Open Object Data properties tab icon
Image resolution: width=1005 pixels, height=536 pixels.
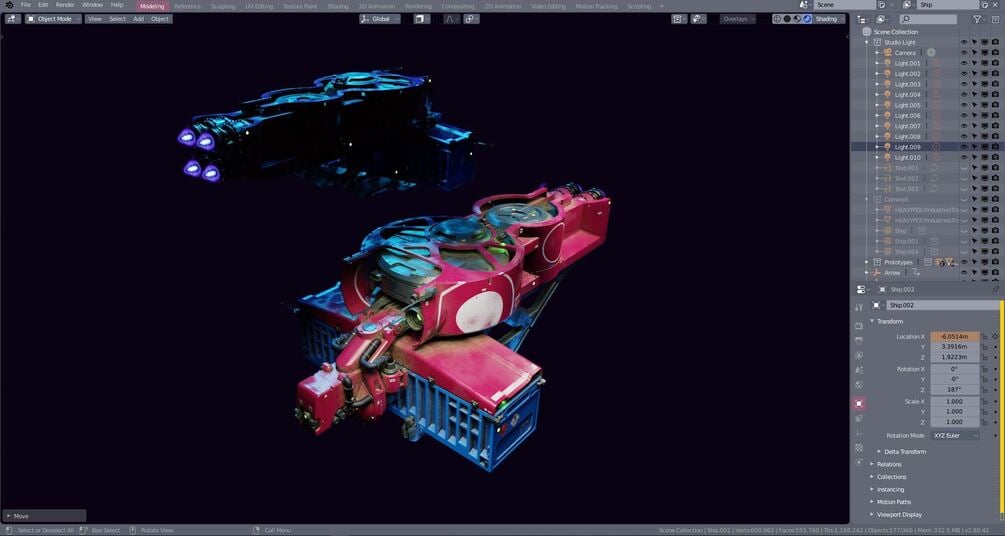tap(859, 433)
